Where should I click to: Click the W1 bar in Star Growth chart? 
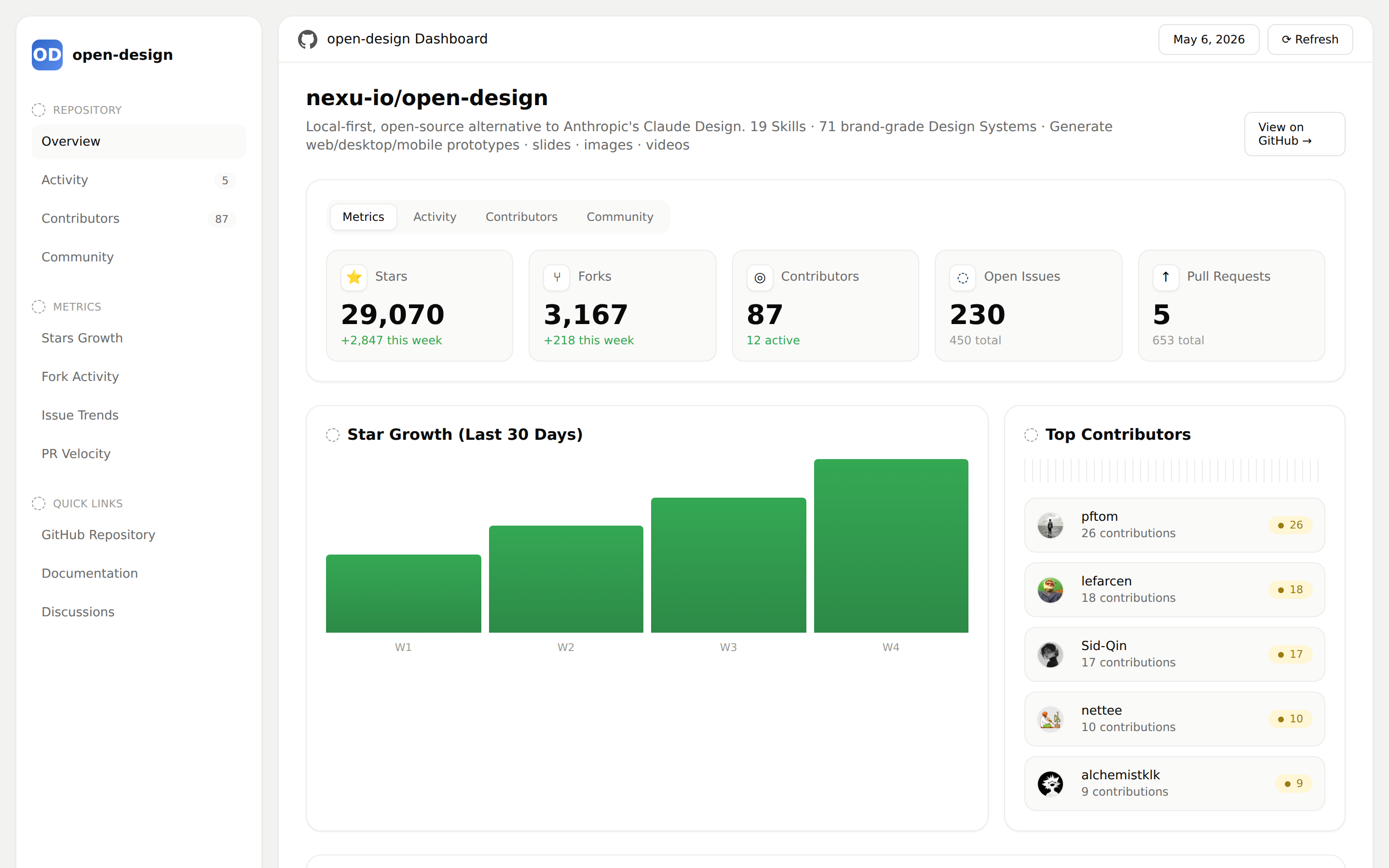404,594
